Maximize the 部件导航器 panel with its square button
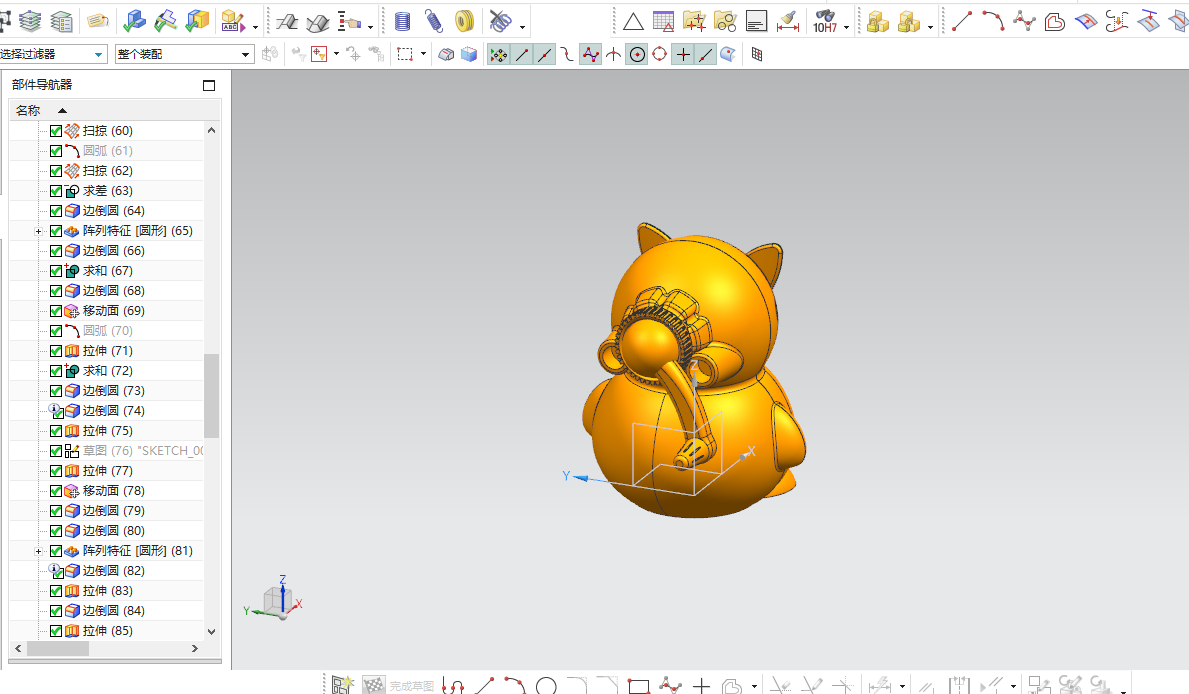 click(209, 86)
